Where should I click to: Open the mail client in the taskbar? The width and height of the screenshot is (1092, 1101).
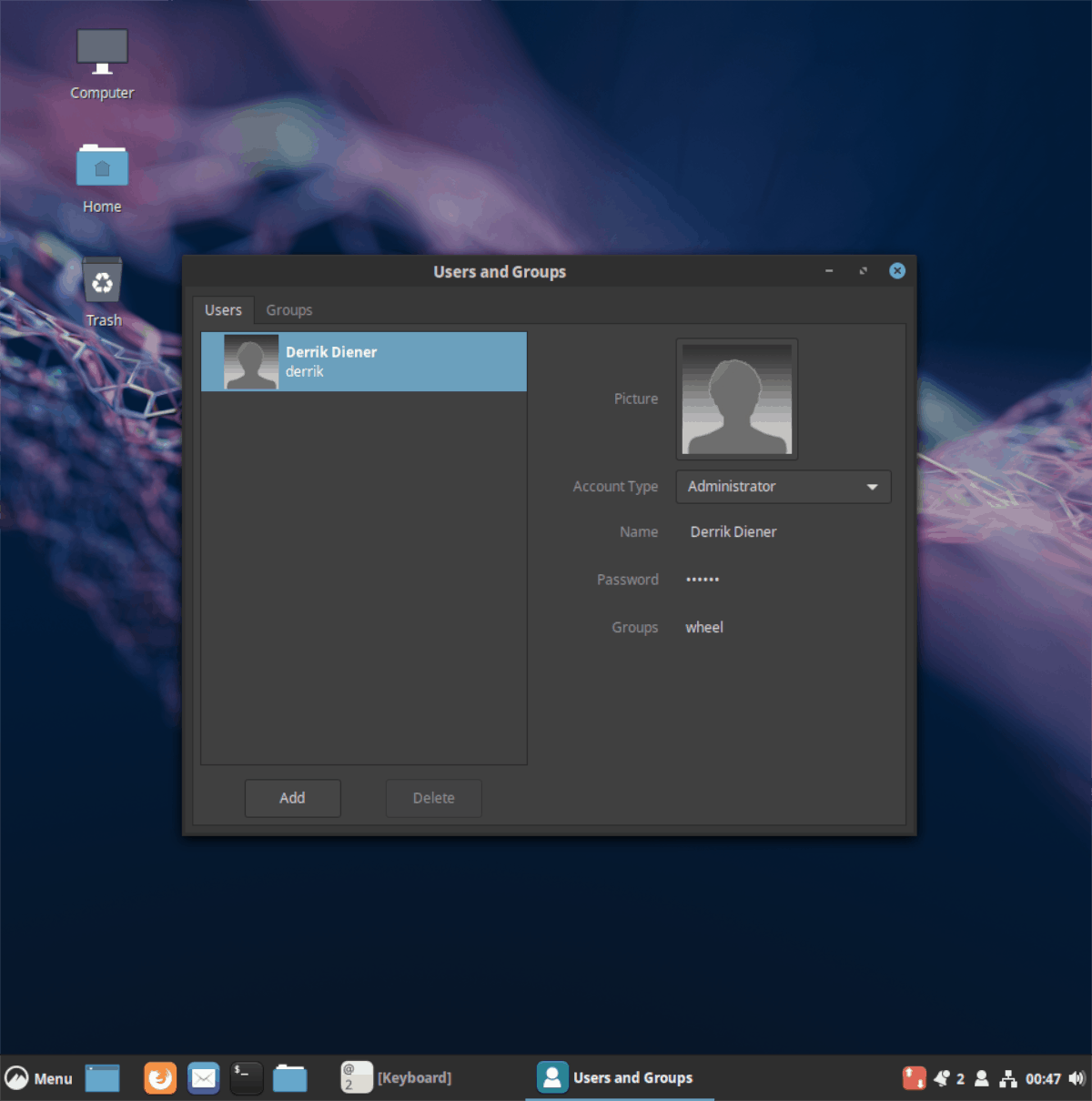tap(203, 1077)
